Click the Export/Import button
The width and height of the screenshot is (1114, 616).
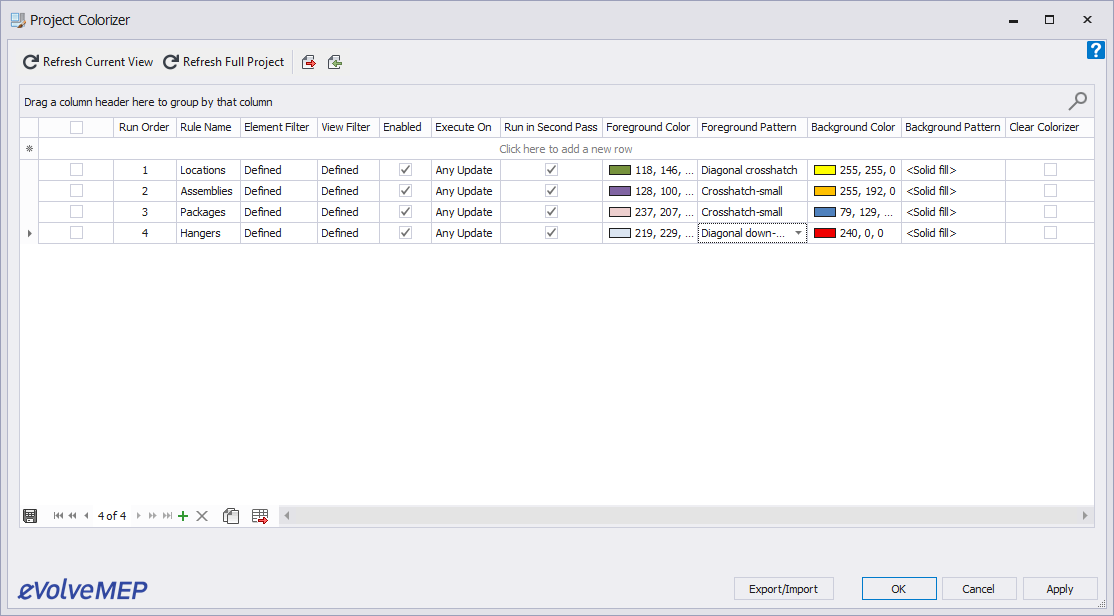click(784, 588)
